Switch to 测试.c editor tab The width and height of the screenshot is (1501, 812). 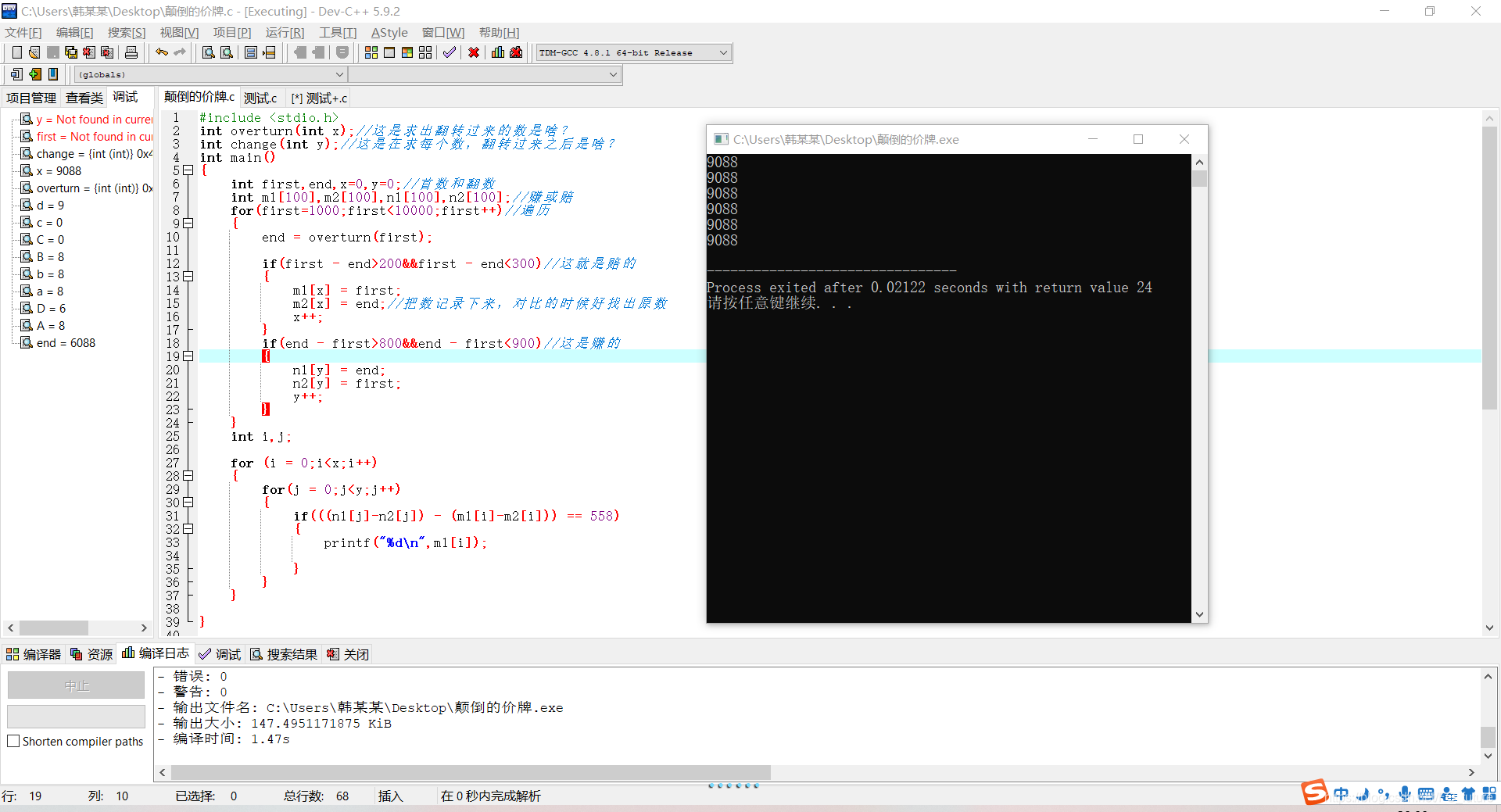260,98
